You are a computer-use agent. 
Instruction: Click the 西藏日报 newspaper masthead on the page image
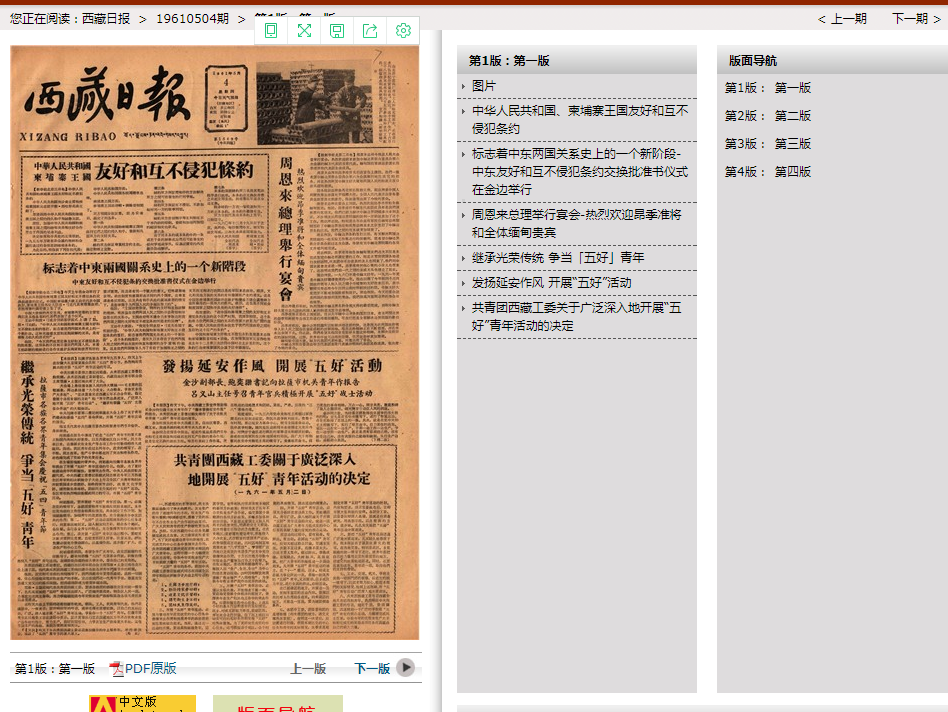108,95
